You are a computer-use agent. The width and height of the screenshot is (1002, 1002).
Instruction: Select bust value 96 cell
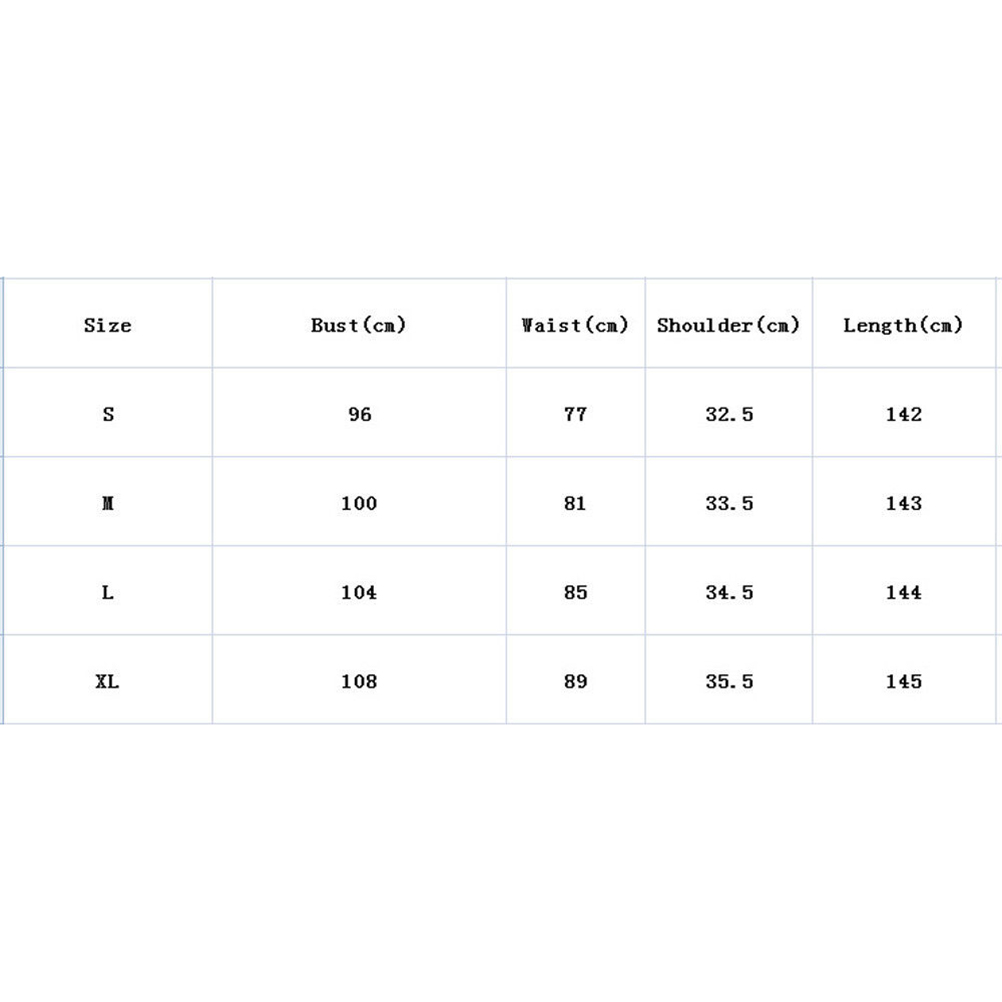(x=359, y=414)
